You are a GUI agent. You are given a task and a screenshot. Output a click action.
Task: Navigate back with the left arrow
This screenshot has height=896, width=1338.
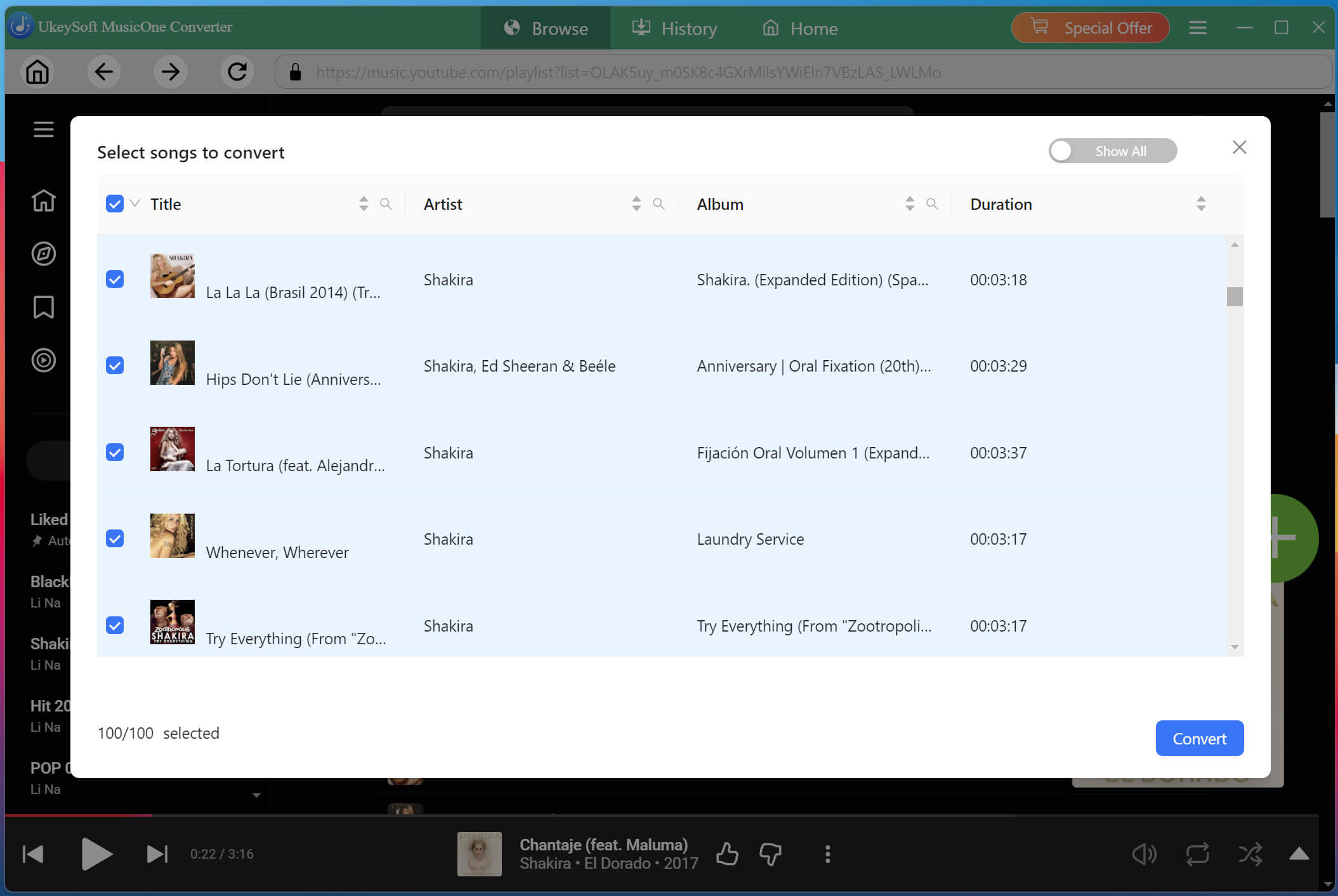104,72
